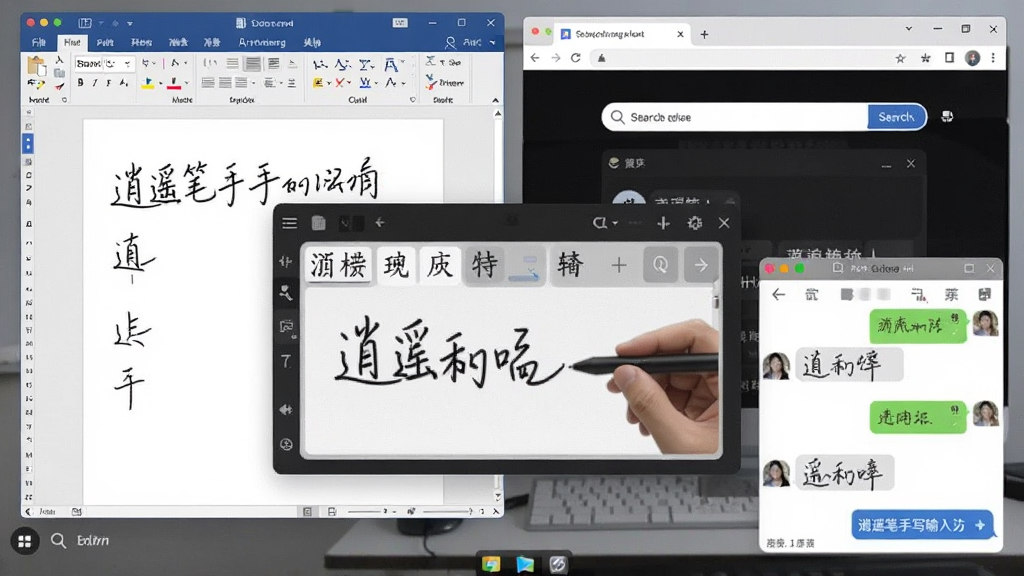The width and height of the screenshot is (1024, 576).
Task: Click the blue flag icon in the dock
Action: 524,564
